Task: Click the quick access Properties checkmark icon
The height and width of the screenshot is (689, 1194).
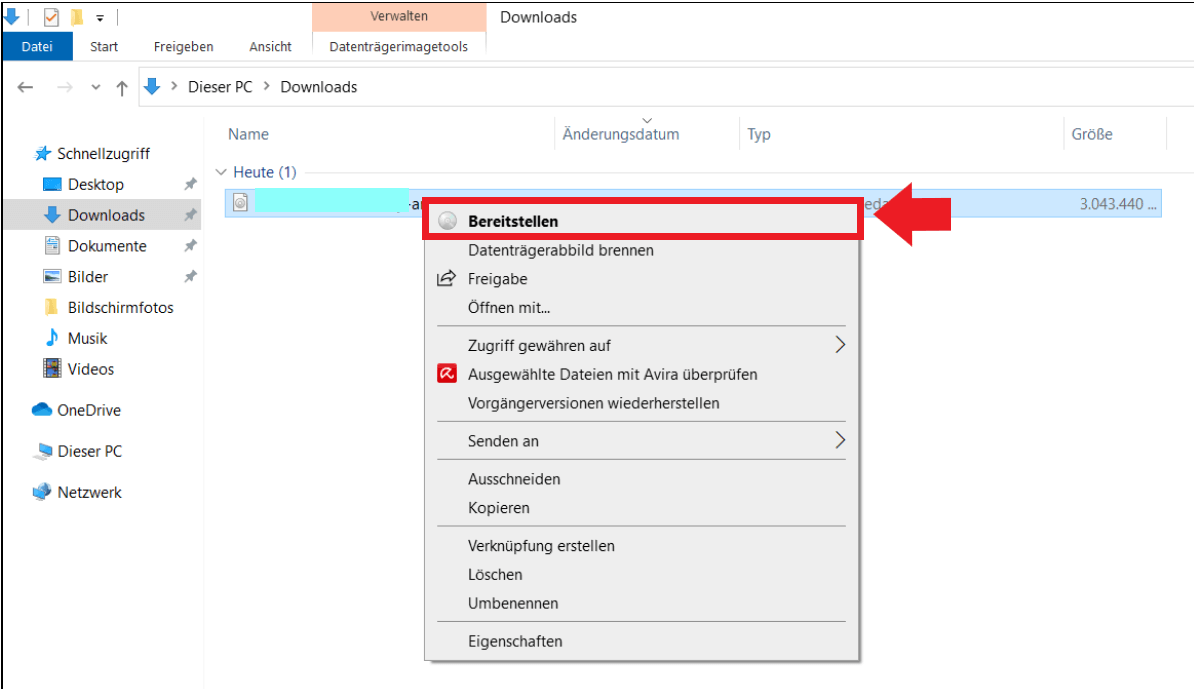Action: pos(52,17)
